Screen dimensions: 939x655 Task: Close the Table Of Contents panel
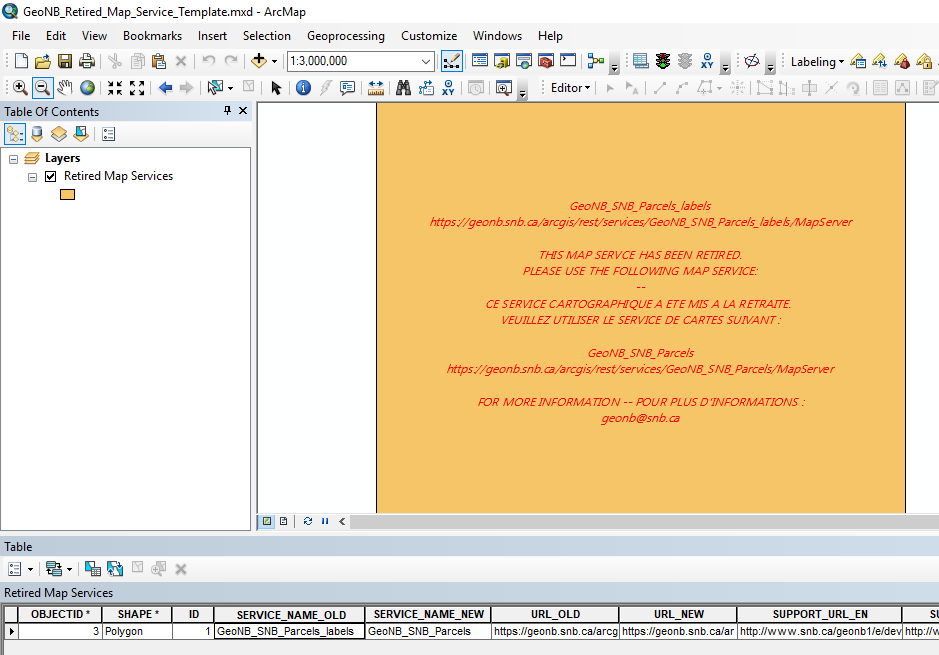tap(243, 111)
